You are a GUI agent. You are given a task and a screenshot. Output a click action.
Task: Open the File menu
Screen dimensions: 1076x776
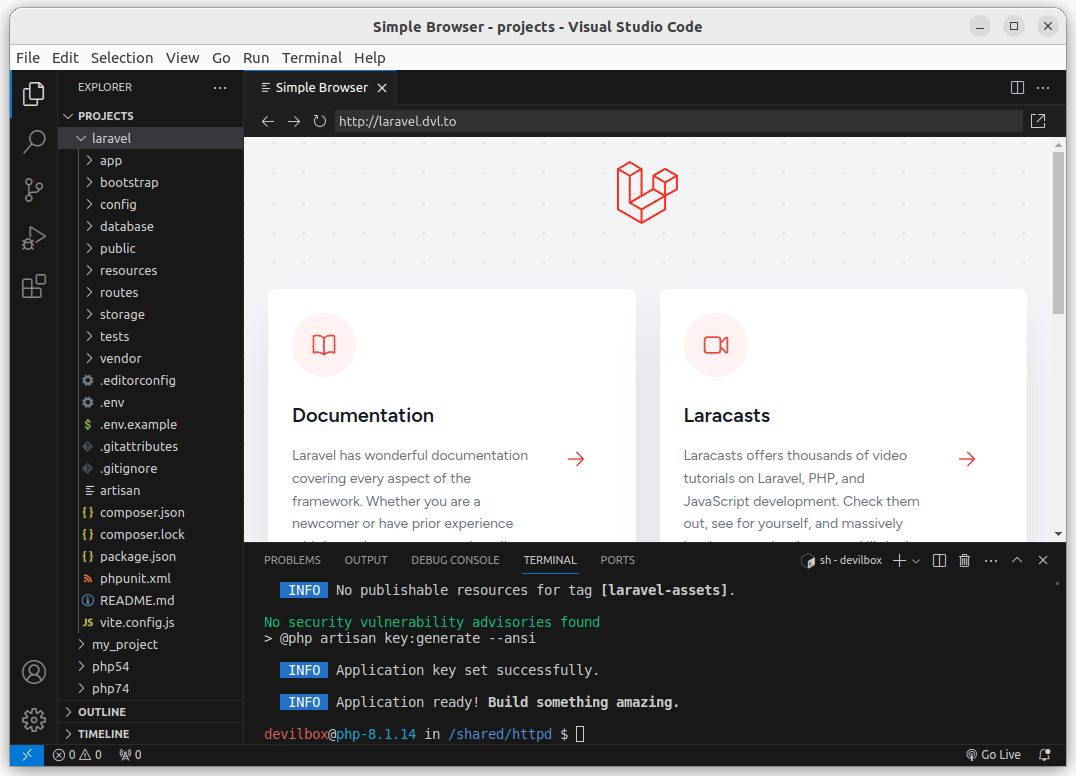pos(28,58)
